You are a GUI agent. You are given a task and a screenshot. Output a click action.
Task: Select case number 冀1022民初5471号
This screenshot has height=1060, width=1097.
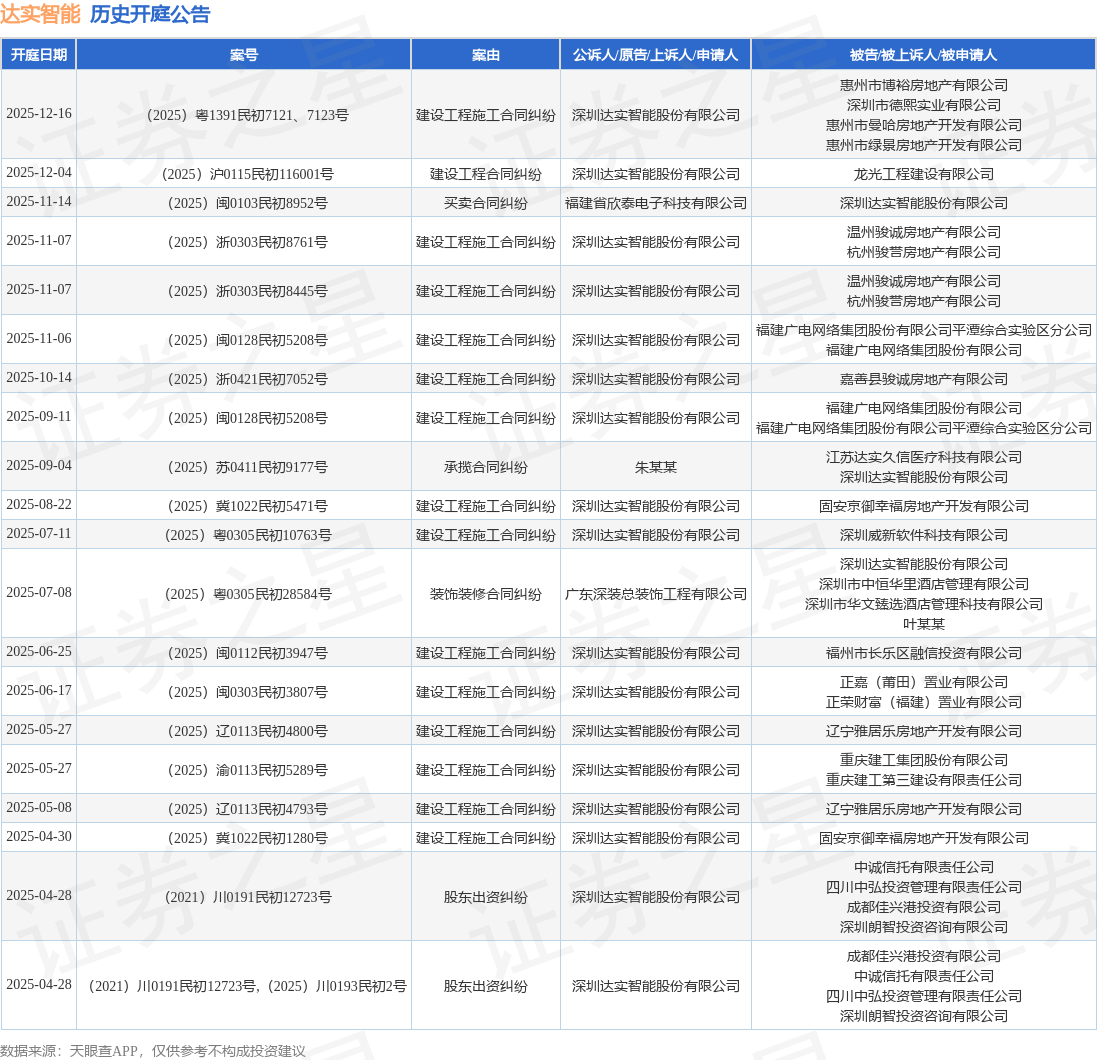point(247,506)
